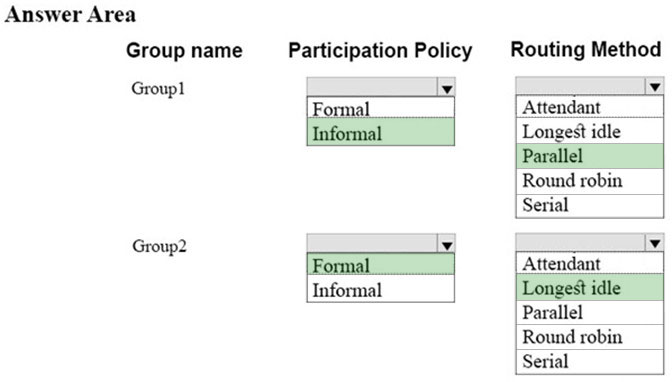This screenshot has width=672, height=382.
Task: Click the Group2 Routing Method combo field
Action: click(590, 243)
